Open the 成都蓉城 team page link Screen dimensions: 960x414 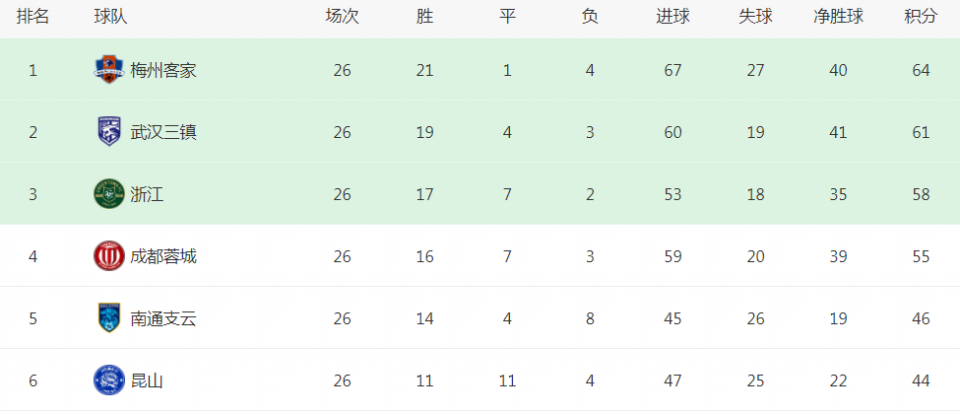pos(163,257)
